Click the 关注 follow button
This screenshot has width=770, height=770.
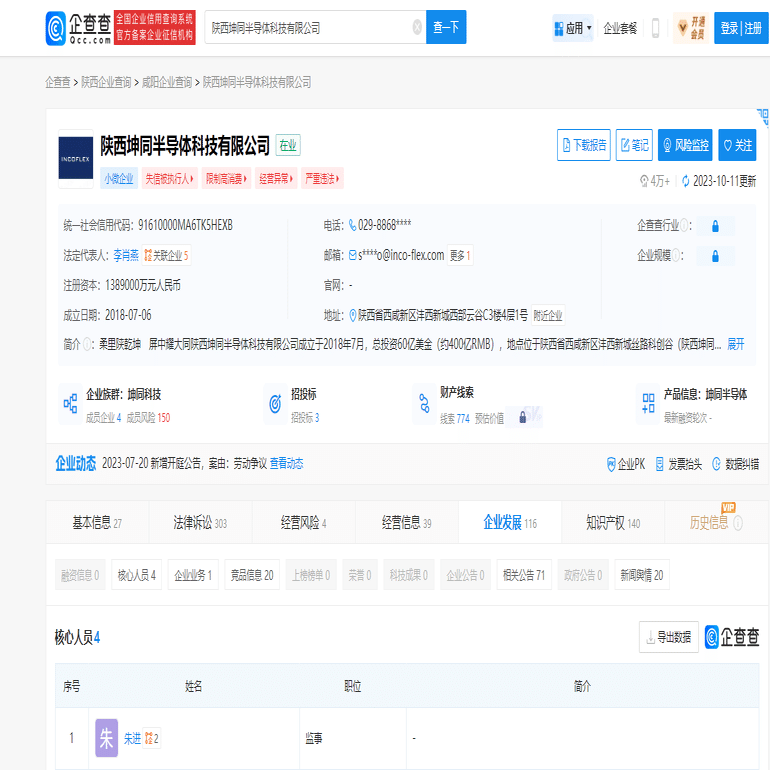tap(737, 145)
